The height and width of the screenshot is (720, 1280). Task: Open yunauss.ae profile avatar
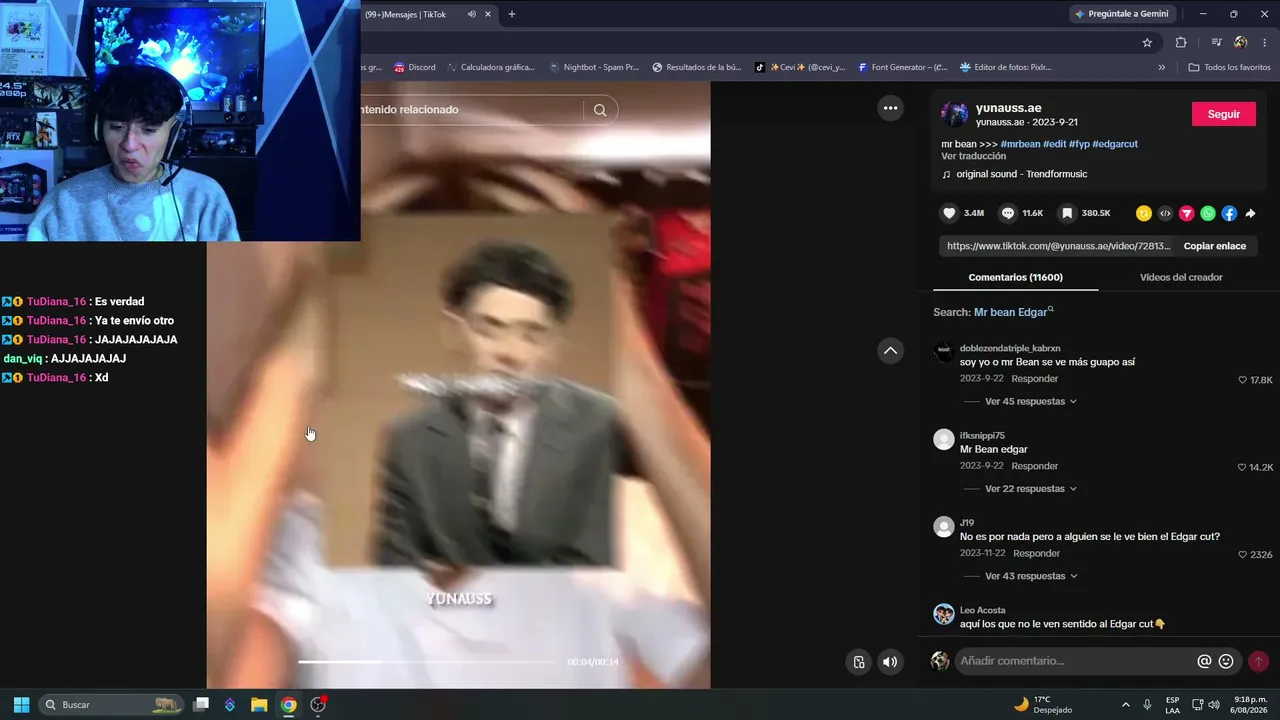pyautogui.click(x=955, y=114)
